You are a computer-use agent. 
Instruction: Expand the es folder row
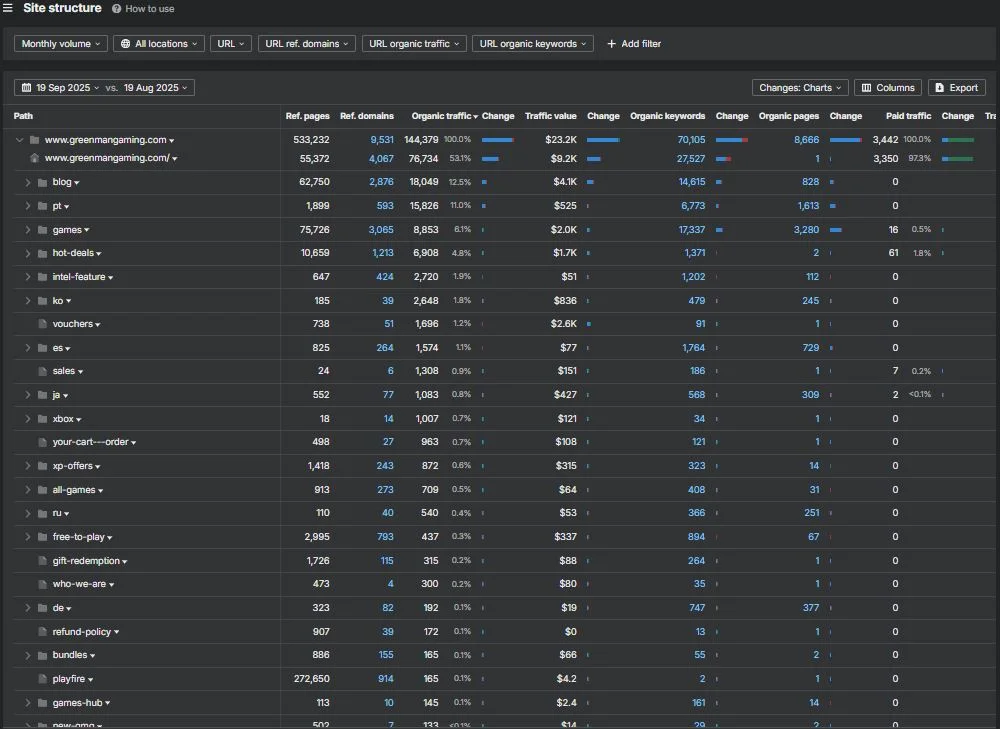tap(27, 348)
